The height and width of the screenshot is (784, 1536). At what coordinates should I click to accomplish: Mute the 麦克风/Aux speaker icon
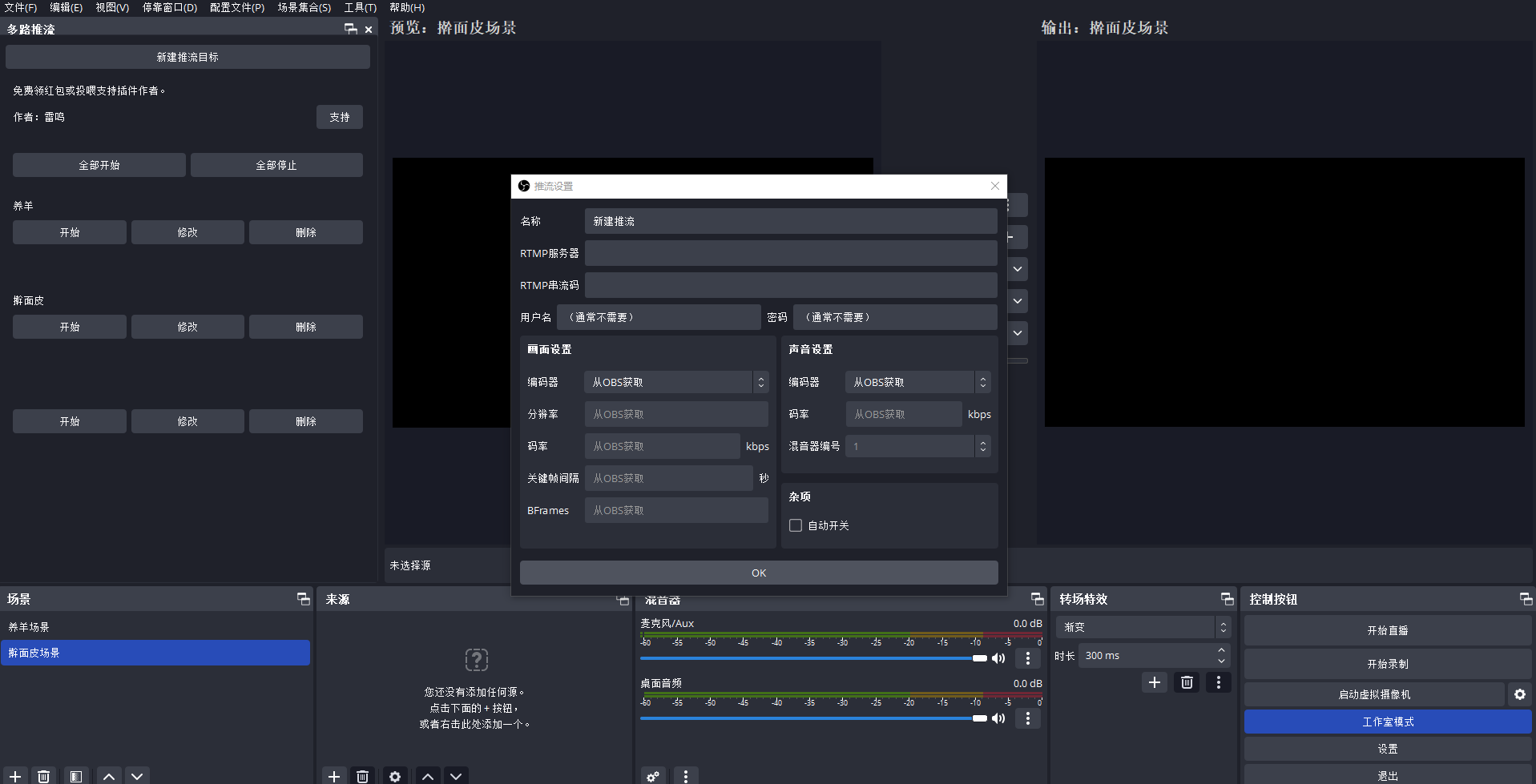[998, 658]
